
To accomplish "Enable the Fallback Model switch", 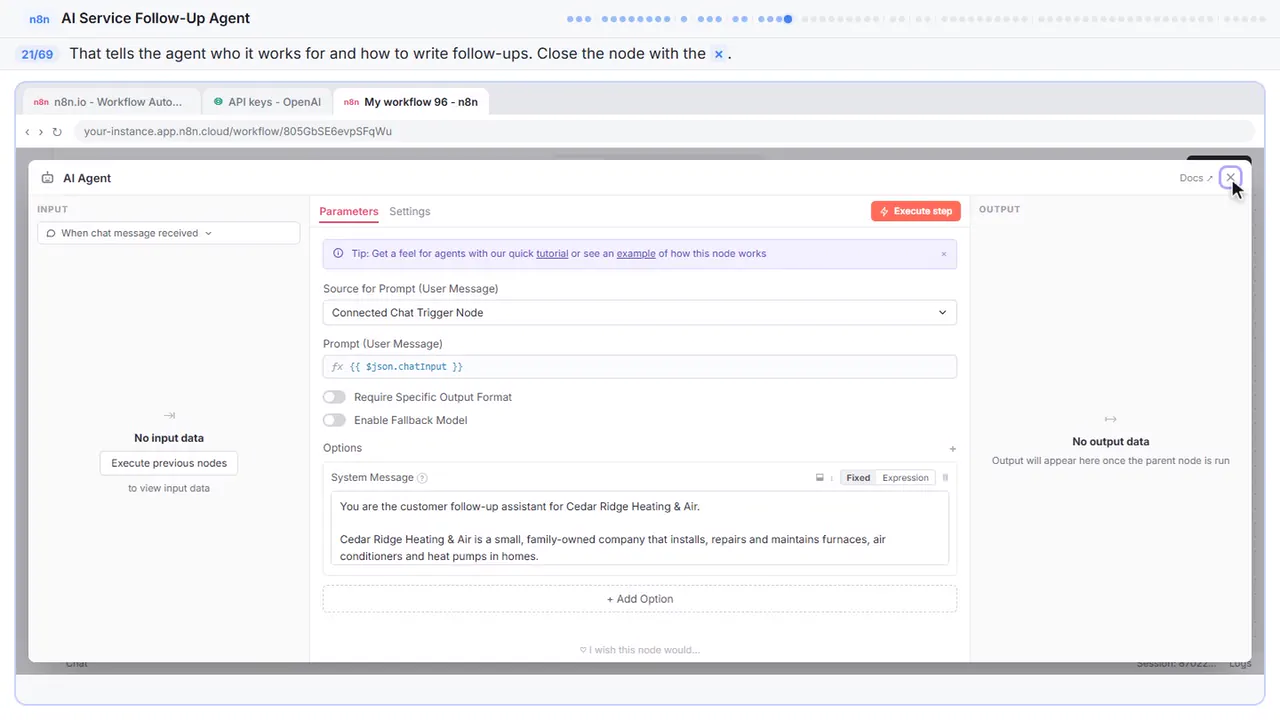I will click(x=334, y=420).
